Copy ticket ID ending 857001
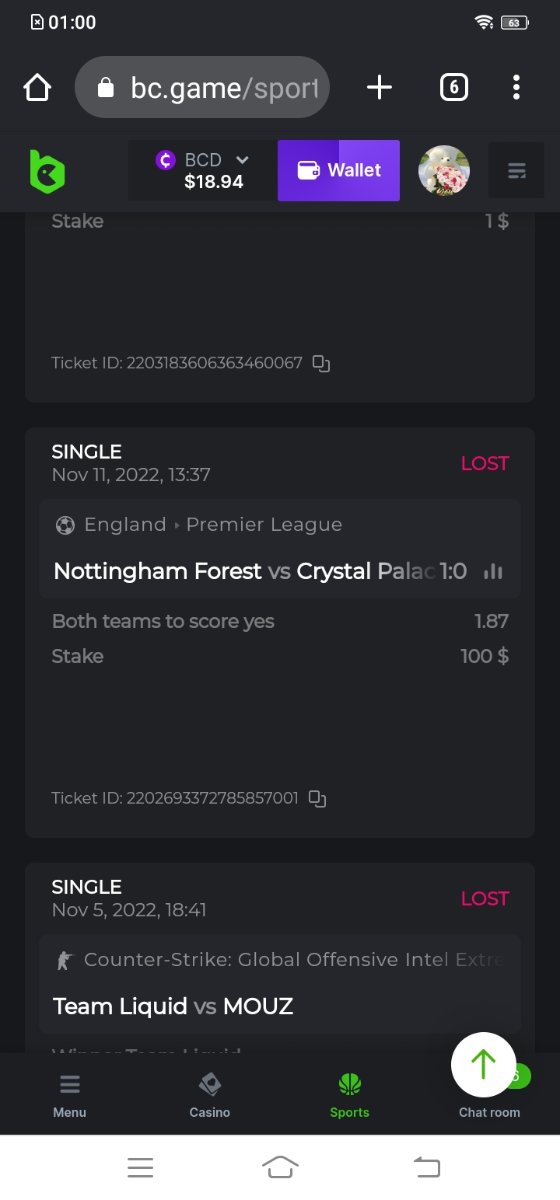Viewport: 560px width, 1200px height. click(x=318, y=798)
